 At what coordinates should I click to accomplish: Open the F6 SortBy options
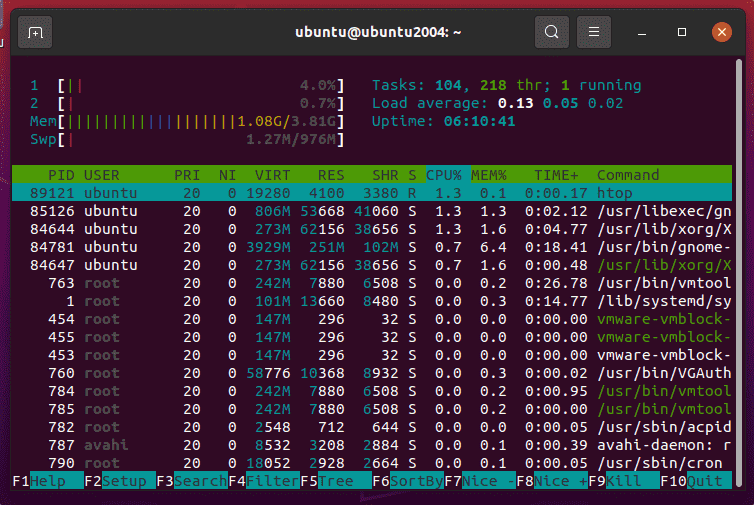pyautogui.click(x=414, y=480)
